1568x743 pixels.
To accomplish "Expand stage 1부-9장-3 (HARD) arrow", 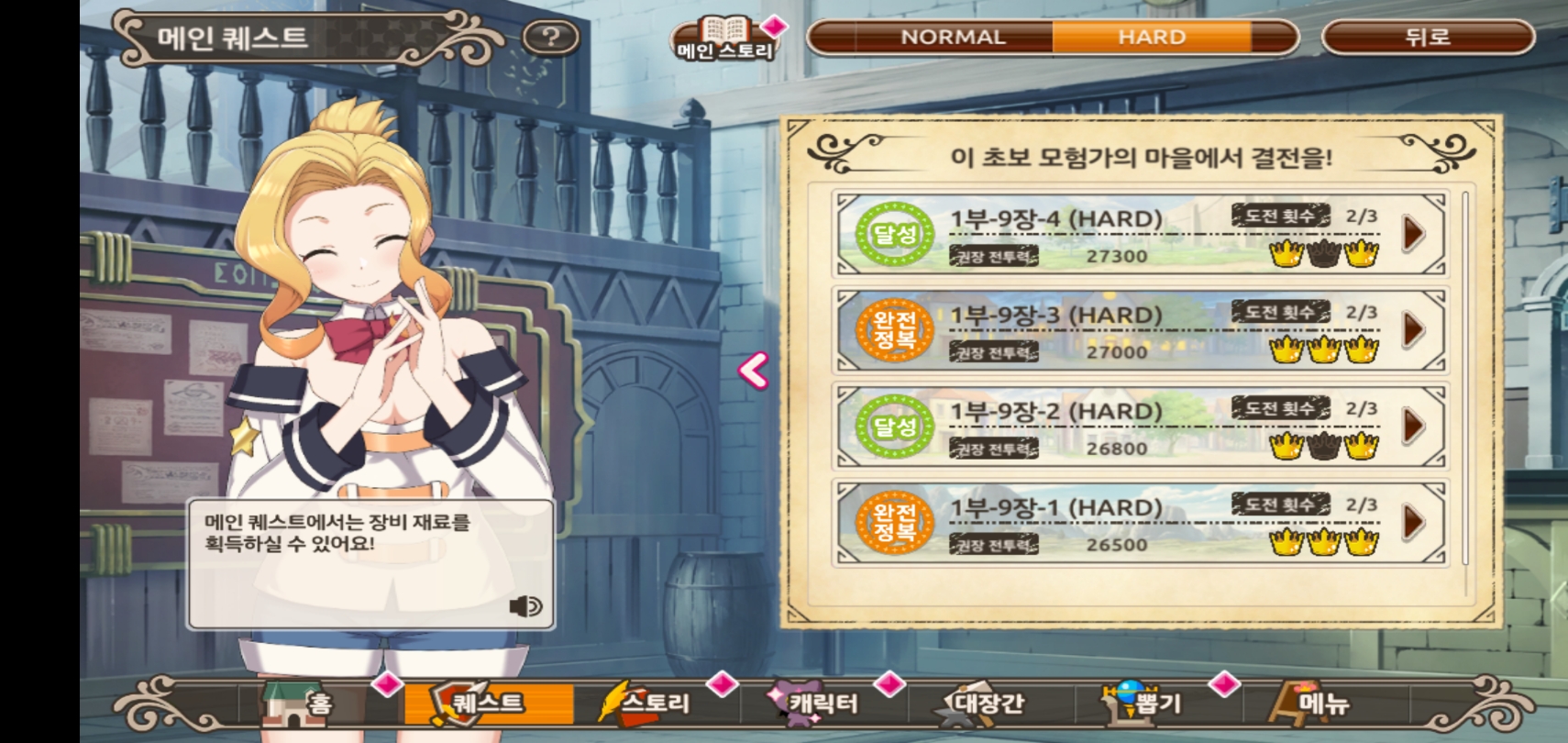I will point(1413,329).
